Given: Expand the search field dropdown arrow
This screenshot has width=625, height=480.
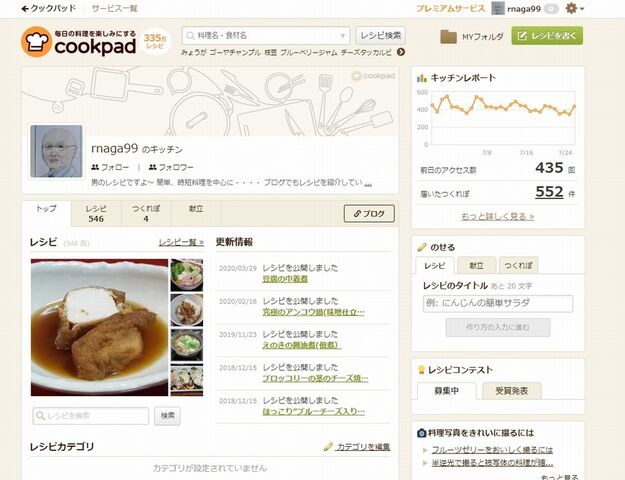Looking at the screenshot, I should coord(342,36).
